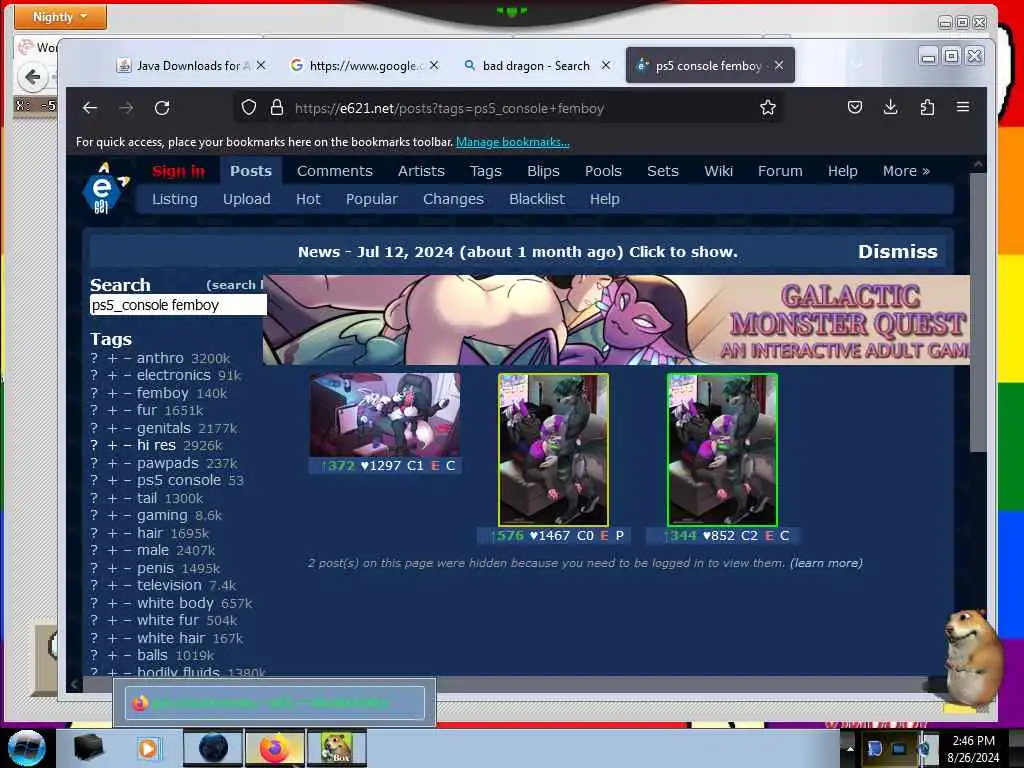Click the forward navigation arrow

point(126,108)
